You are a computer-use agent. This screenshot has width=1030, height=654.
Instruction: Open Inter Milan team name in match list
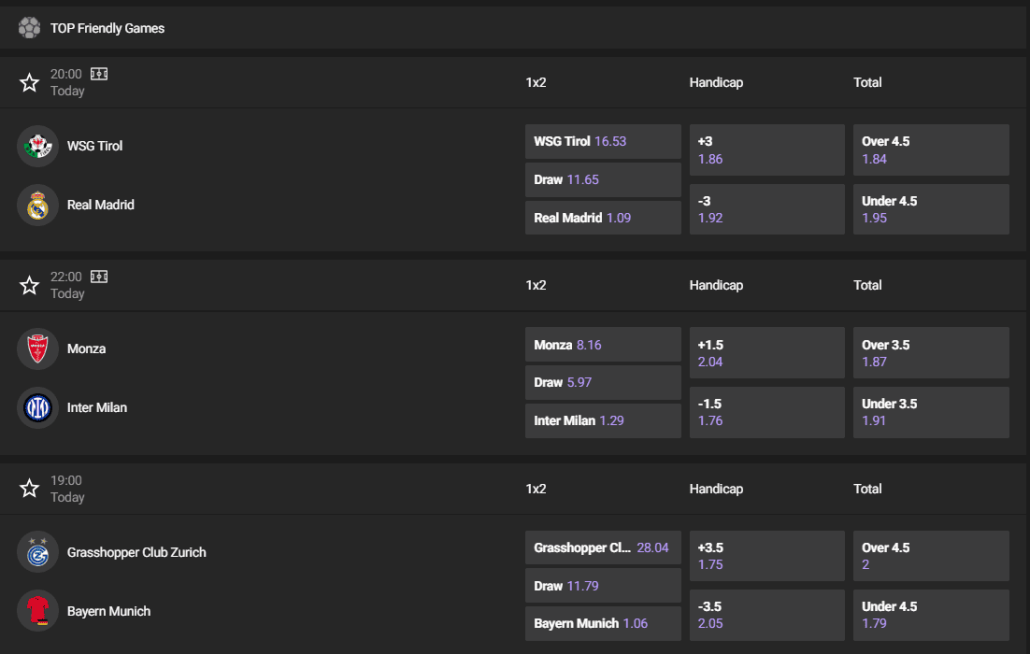click(x=97, y=408)
